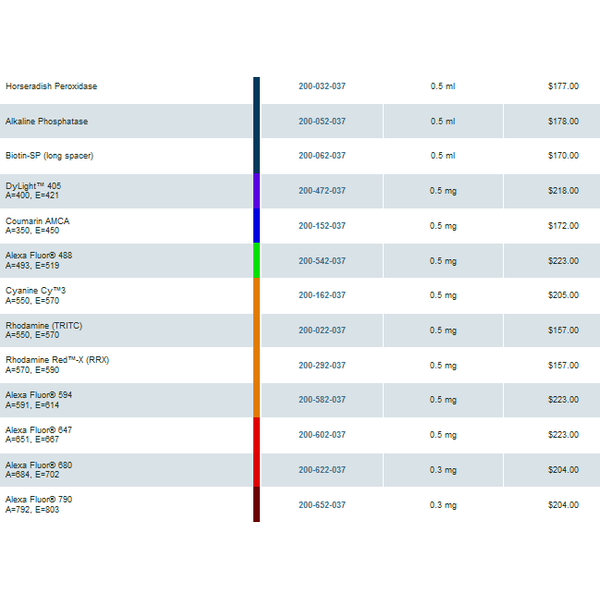Select the Alexa Fluor 680 conjugate name
Image resolution: width=600 pixels, height=600 pixels.
39,465
